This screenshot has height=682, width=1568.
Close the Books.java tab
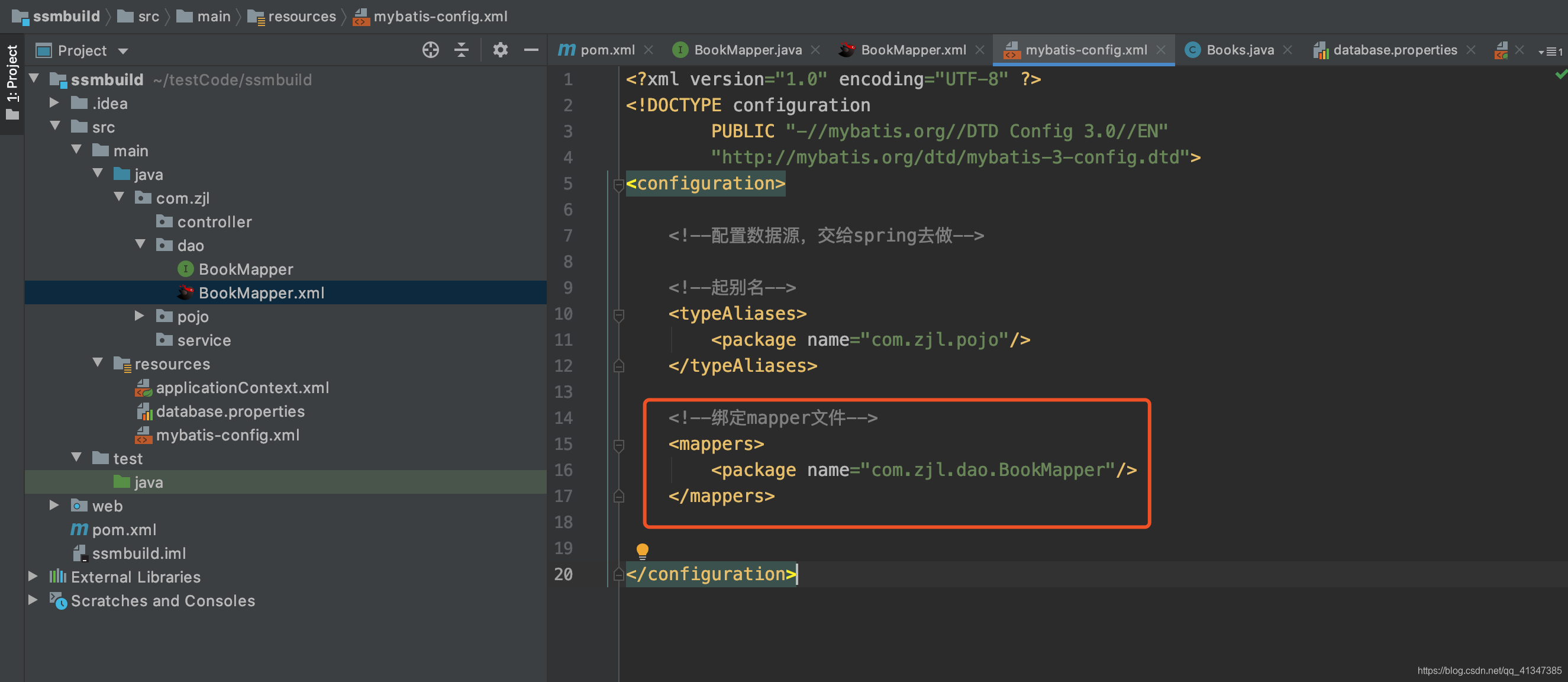[x=1288, y=50]
